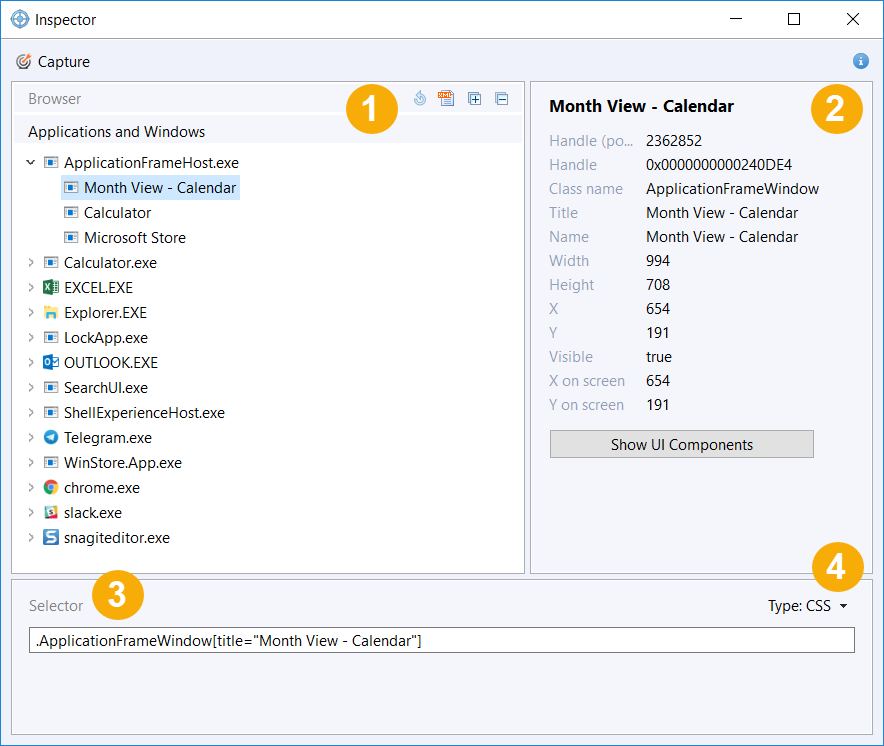The image size is (884, 746).
Task: Click the expand all nodes icon
Action: (x=475, y=99)
